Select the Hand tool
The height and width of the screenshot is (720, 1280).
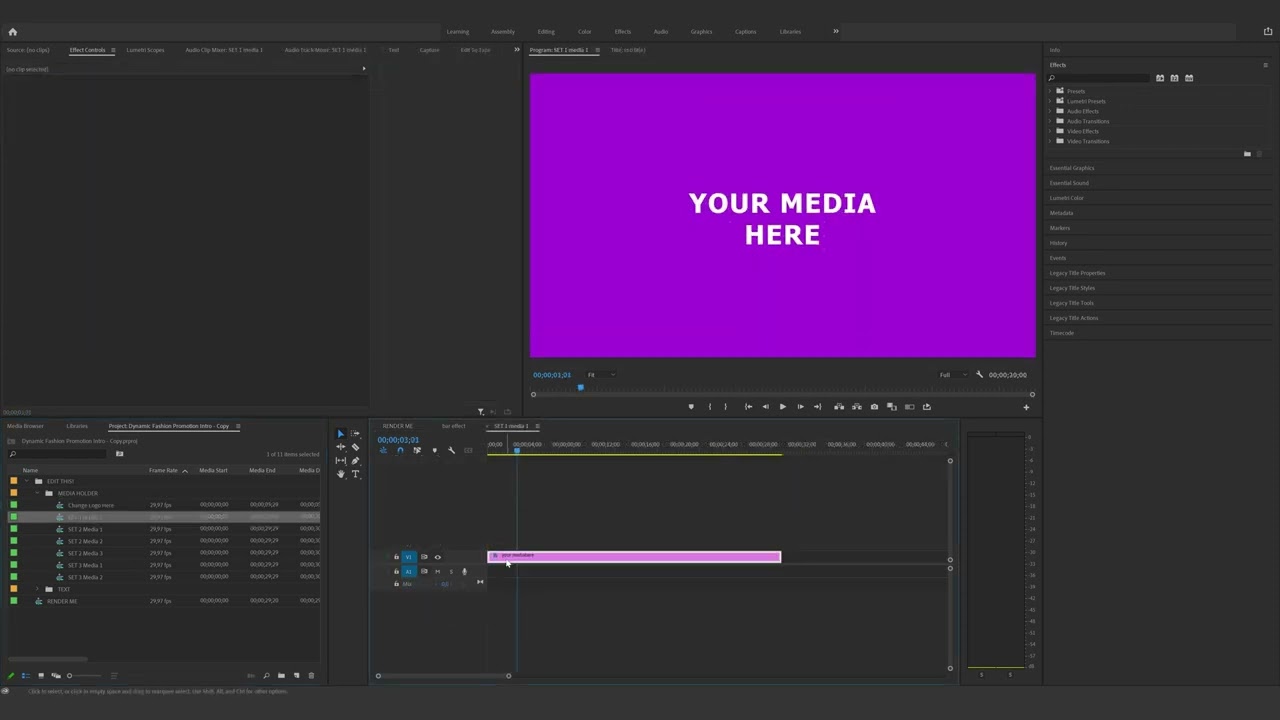click(340, 474)
